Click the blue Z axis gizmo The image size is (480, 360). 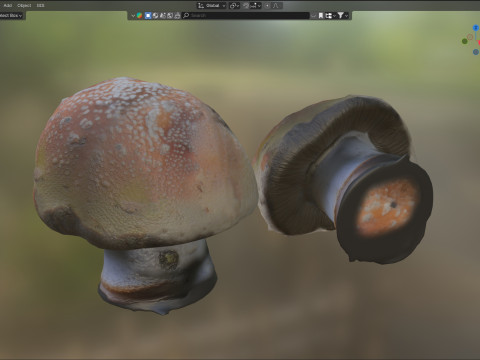476,28
